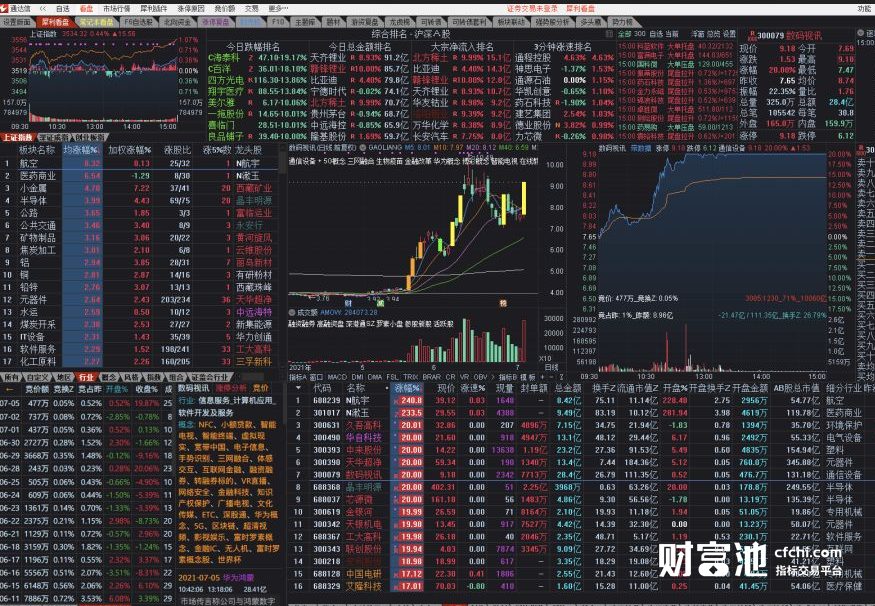
Task: Click the 模板 button in indicator bar
Action: pos(529,377)
